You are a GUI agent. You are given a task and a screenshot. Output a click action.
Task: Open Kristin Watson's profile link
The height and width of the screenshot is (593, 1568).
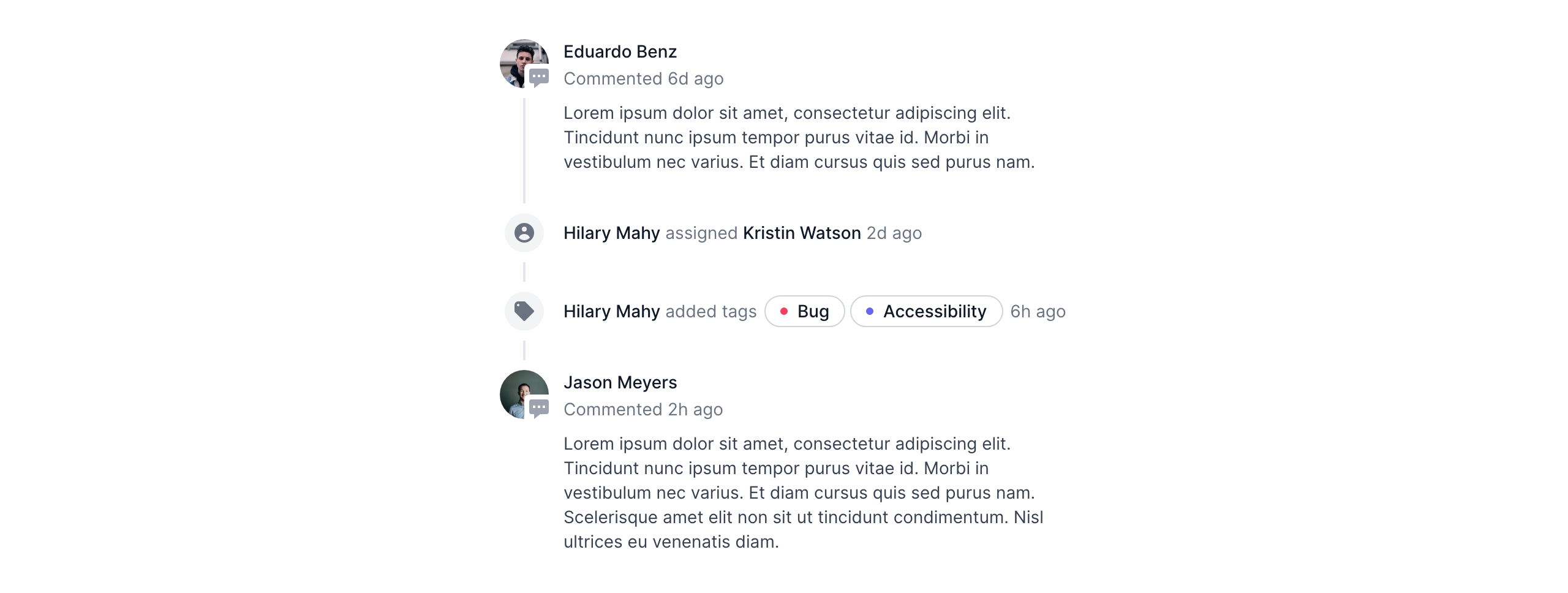click(x=801, y=233)
